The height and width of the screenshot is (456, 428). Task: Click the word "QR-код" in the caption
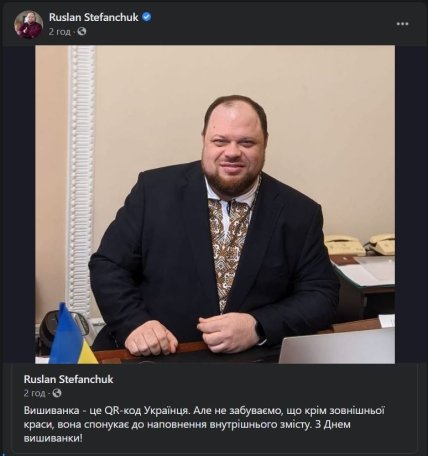(x=122, y=411)
